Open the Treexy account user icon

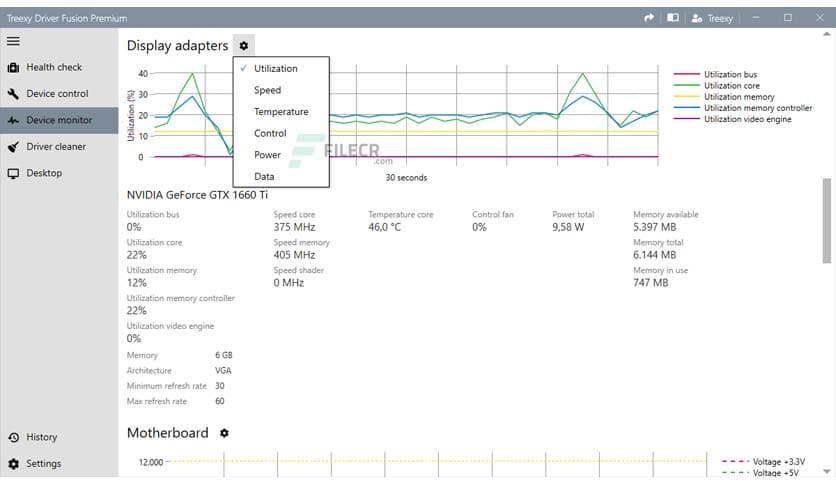(696, 18)
